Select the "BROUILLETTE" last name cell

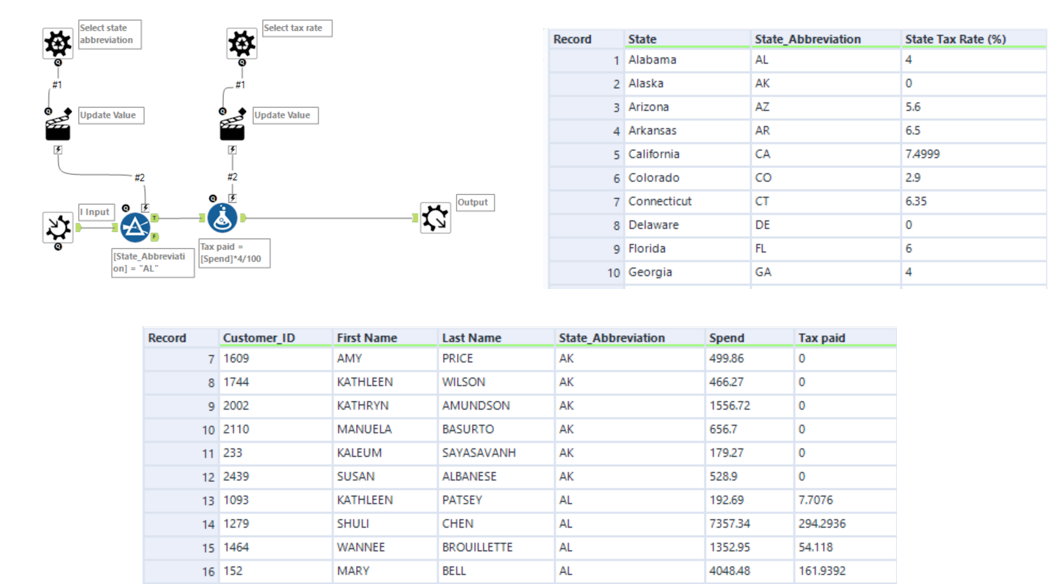(x=477, y=547)
